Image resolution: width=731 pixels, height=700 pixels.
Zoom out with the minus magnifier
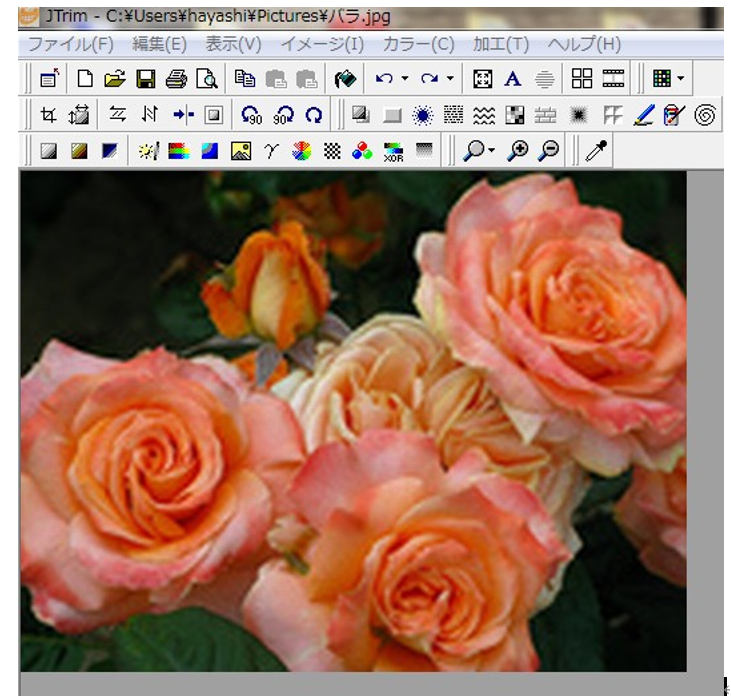pyautogui.click(x=549, y=151)
